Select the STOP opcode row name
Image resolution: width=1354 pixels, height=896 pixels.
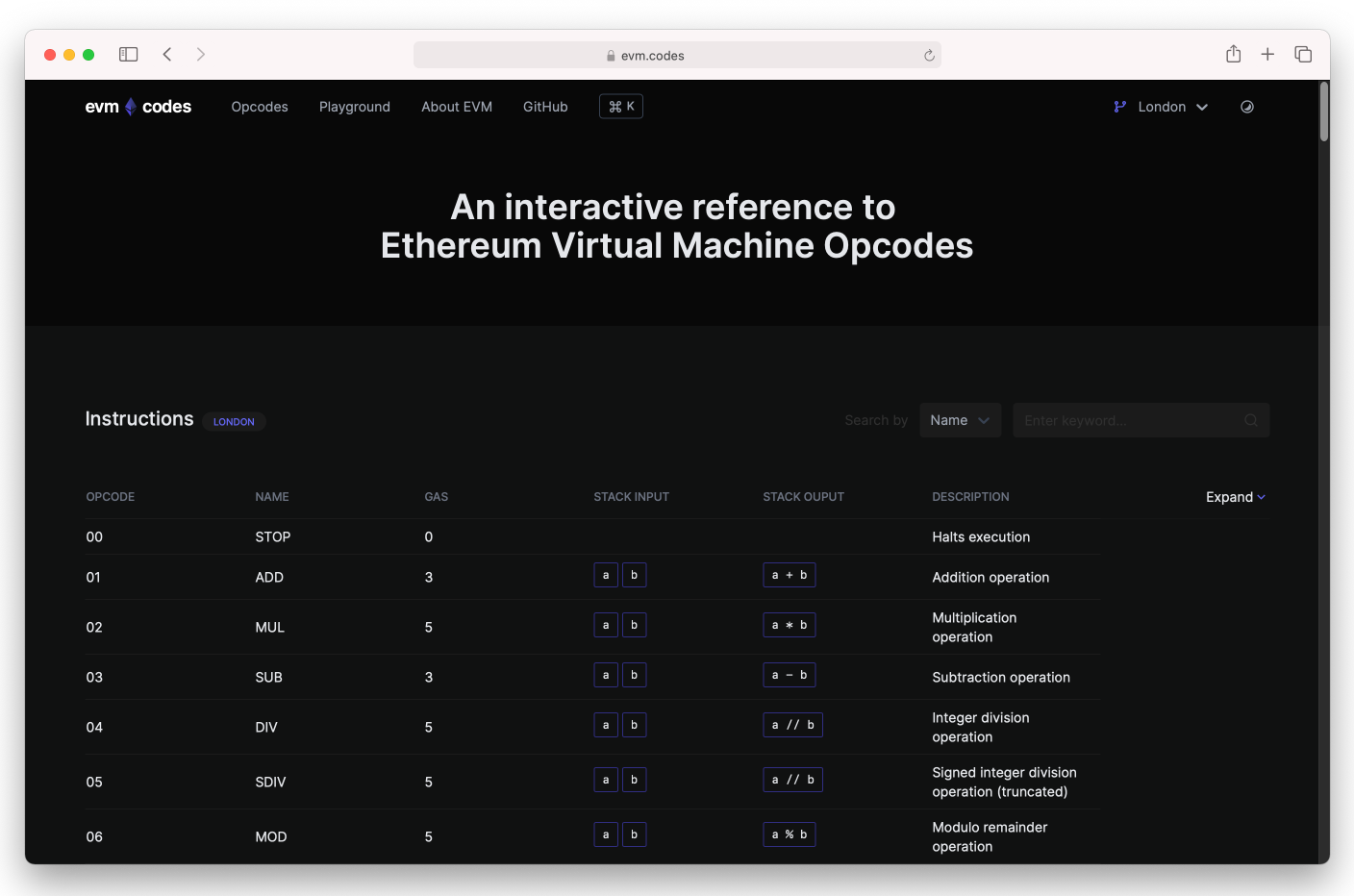[x=273, y=536]
